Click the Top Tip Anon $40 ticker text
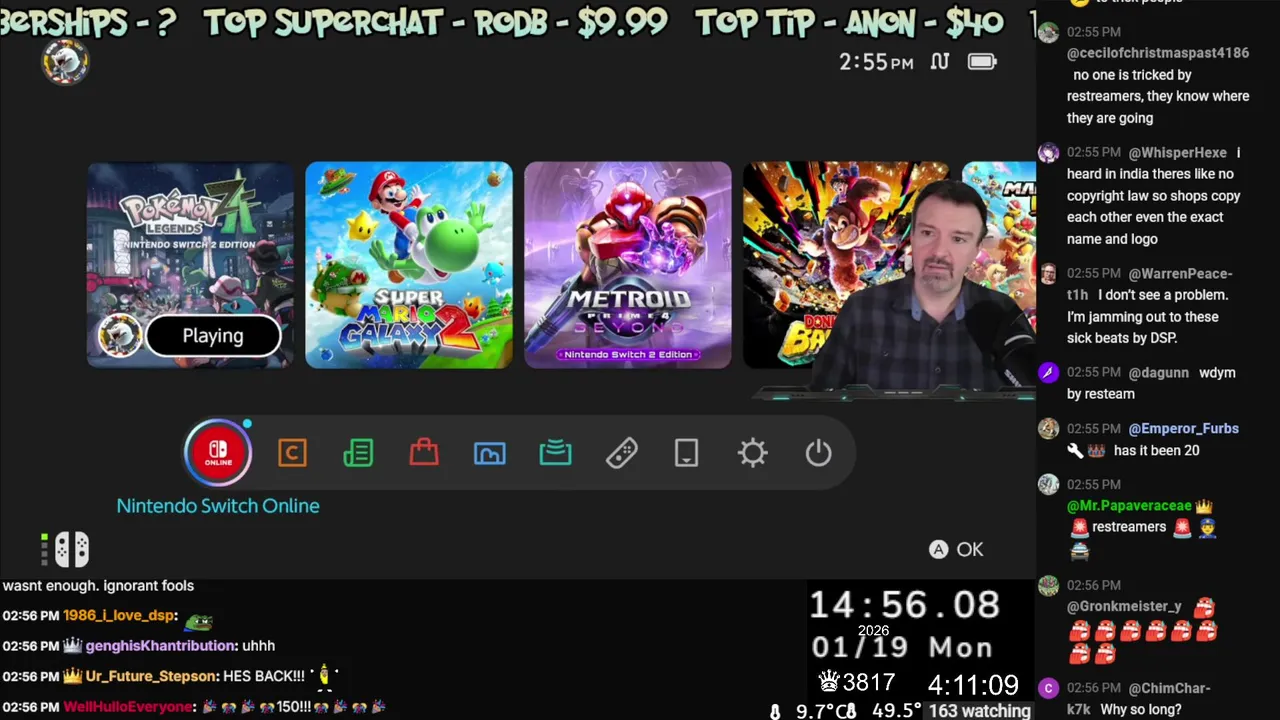Screen dimensions: 1280x720 [849, 22]
